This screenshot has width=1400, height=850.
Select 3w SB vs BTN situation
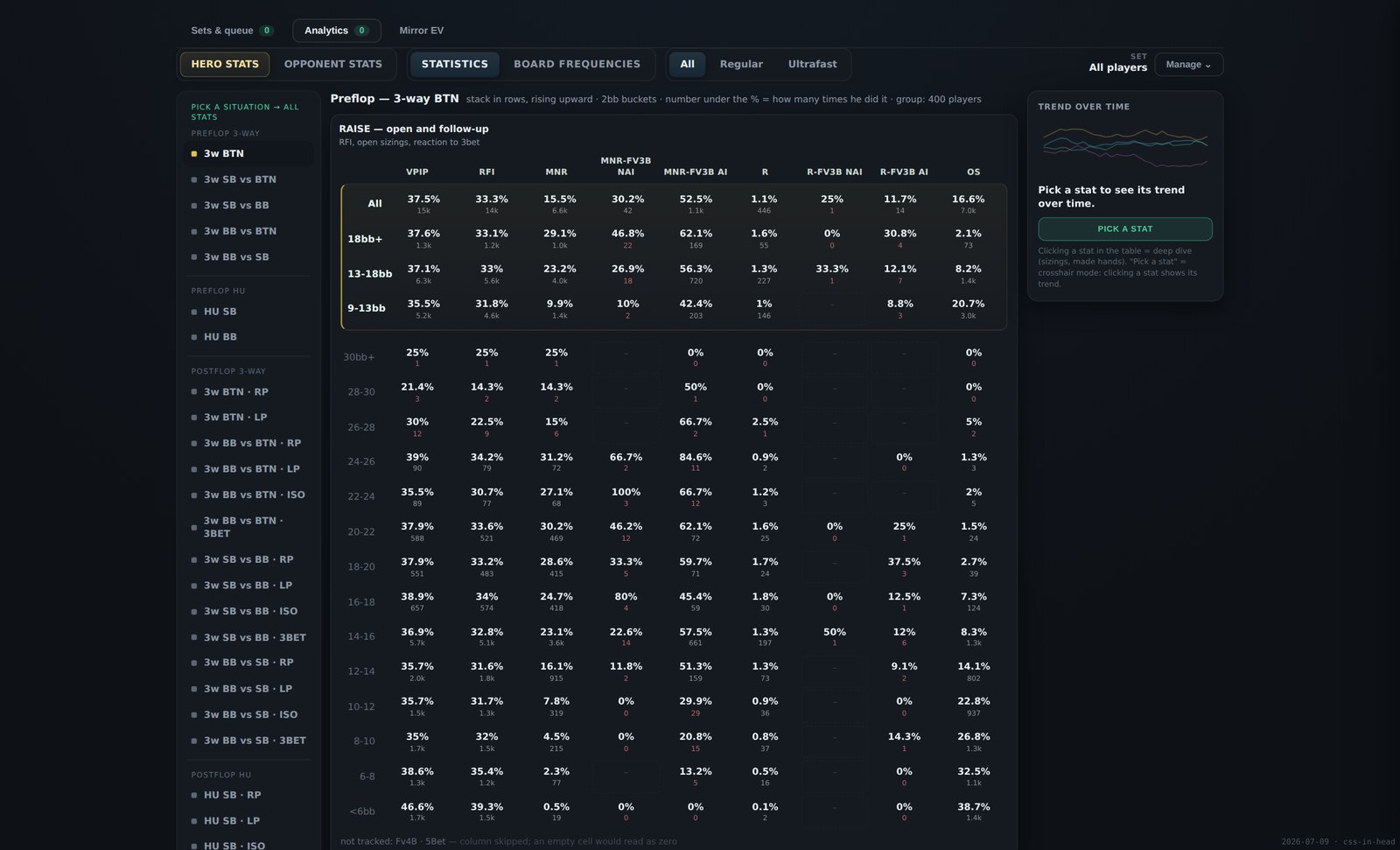click(x=249, y=179)
